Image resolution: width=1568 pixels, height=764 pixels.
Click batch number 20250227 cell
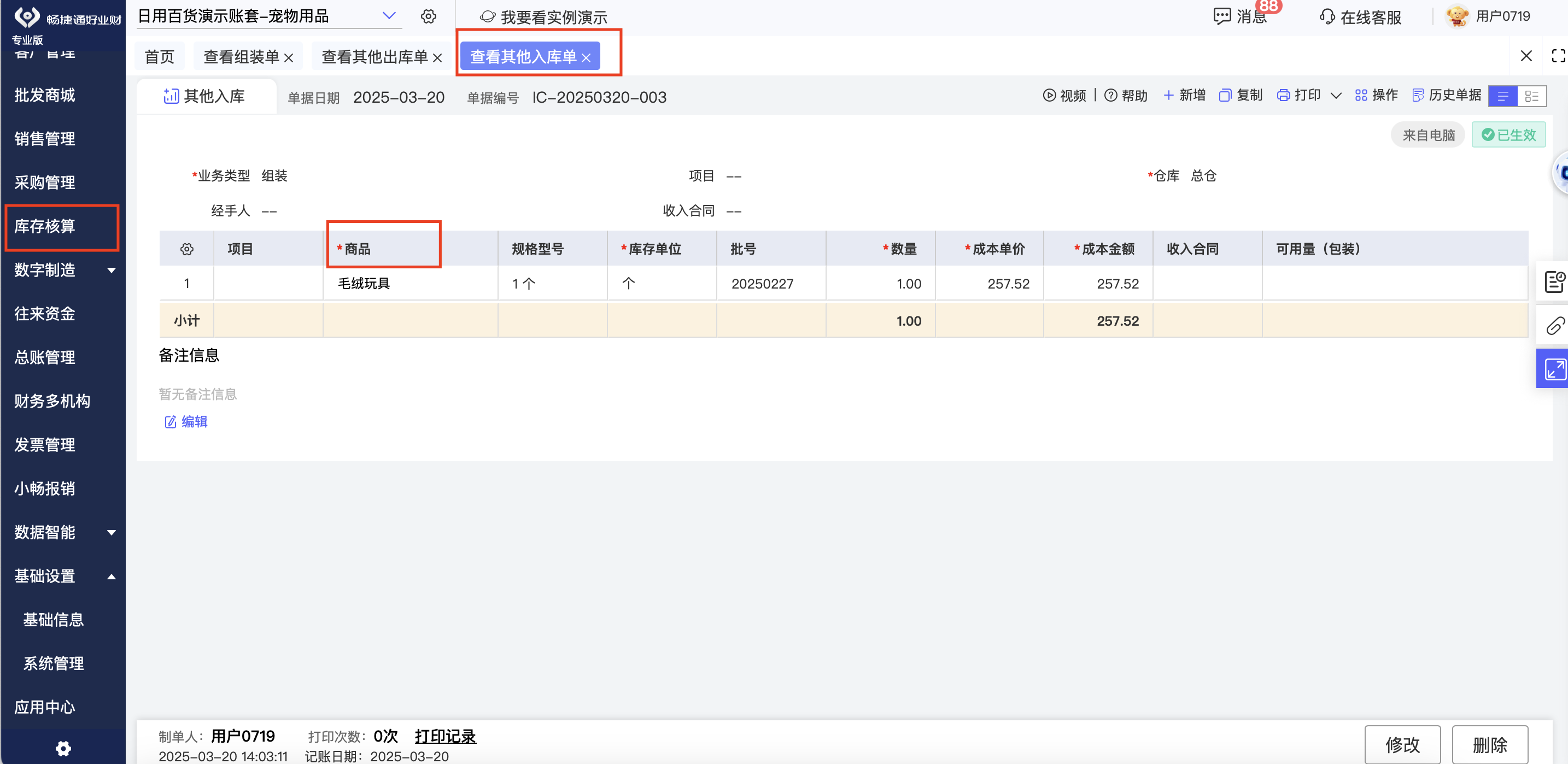tap(771, 283)
